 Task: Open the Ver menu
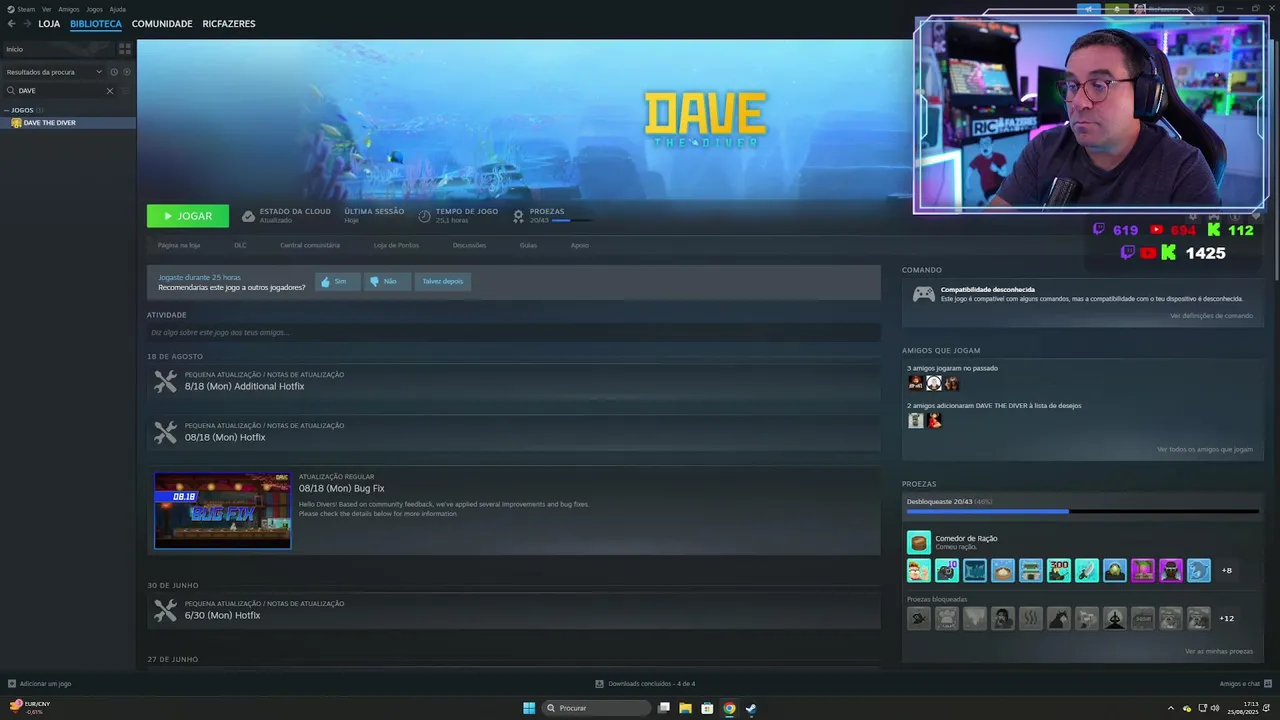click(x=47, y=9)
